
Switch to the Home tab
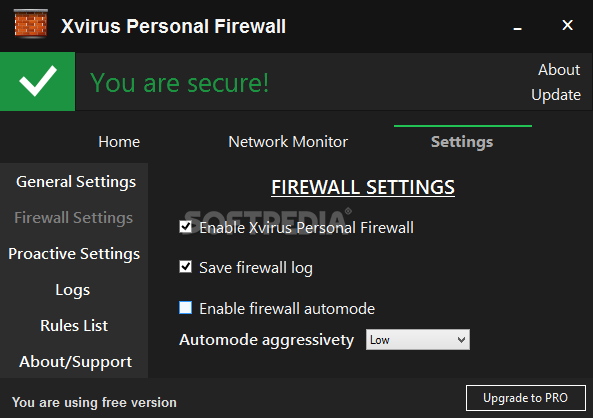point(119,142)
